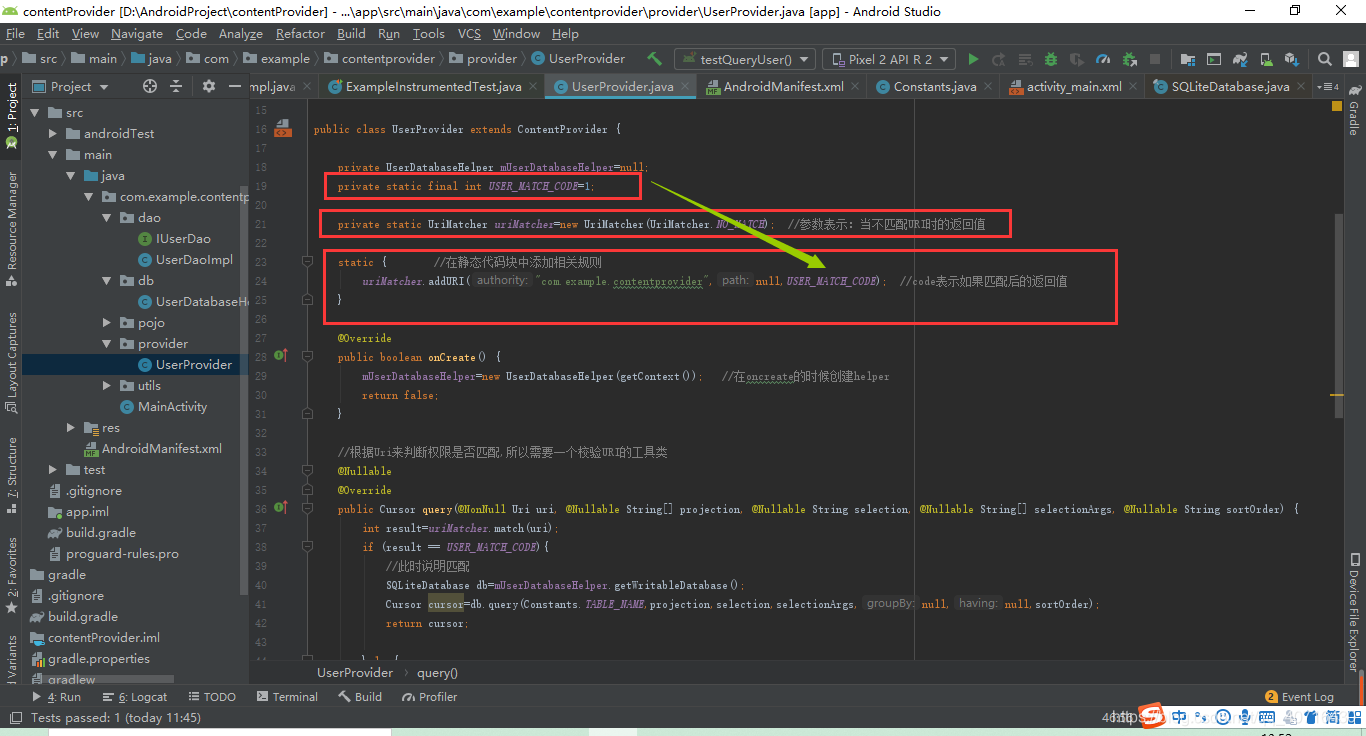Expand the res folder
This screenshot has height=736, width=1366.
[x=71, y=428]
